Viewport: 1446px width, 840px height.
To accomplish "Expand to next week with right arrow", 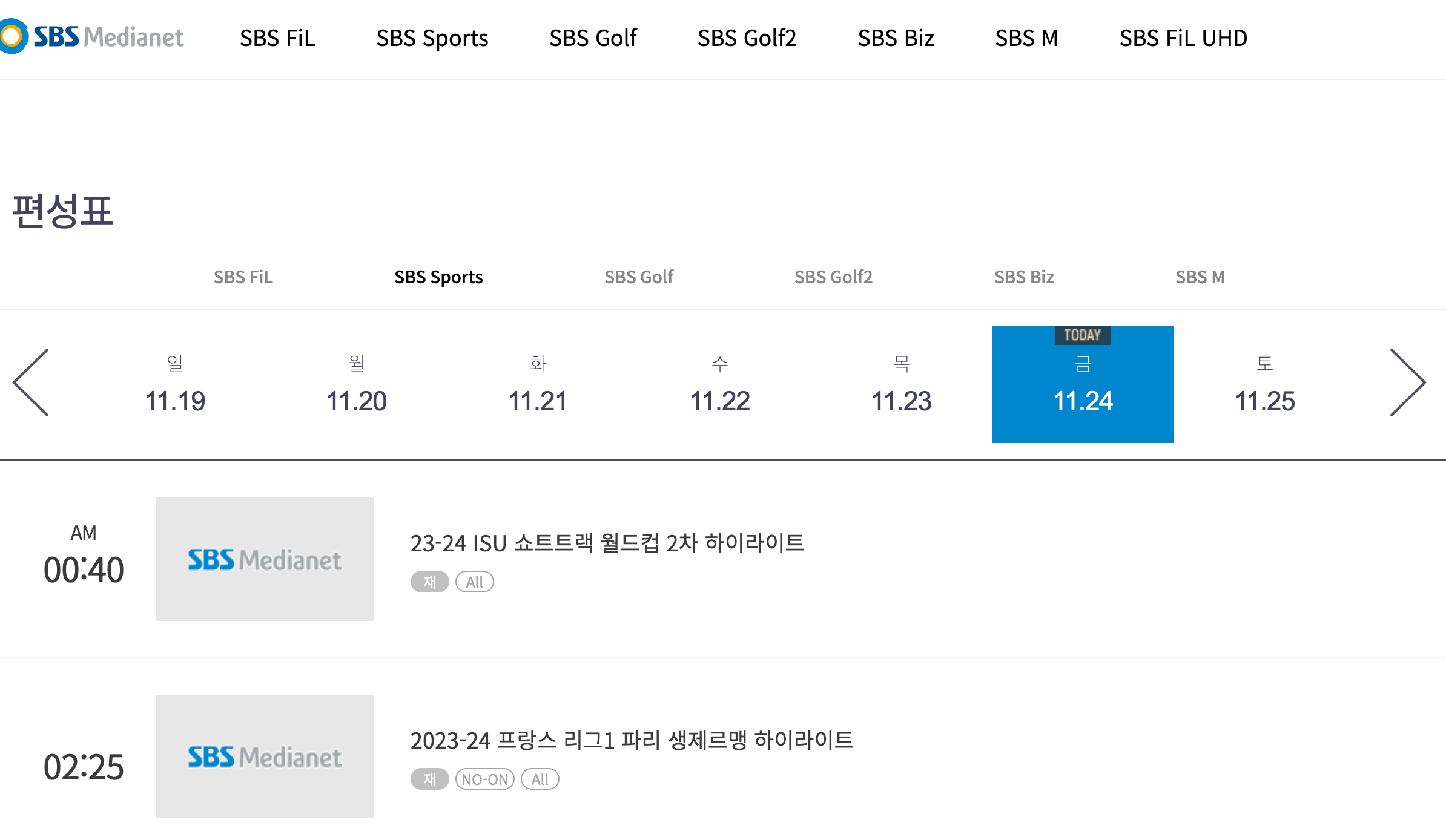I will coord(1411,382).
